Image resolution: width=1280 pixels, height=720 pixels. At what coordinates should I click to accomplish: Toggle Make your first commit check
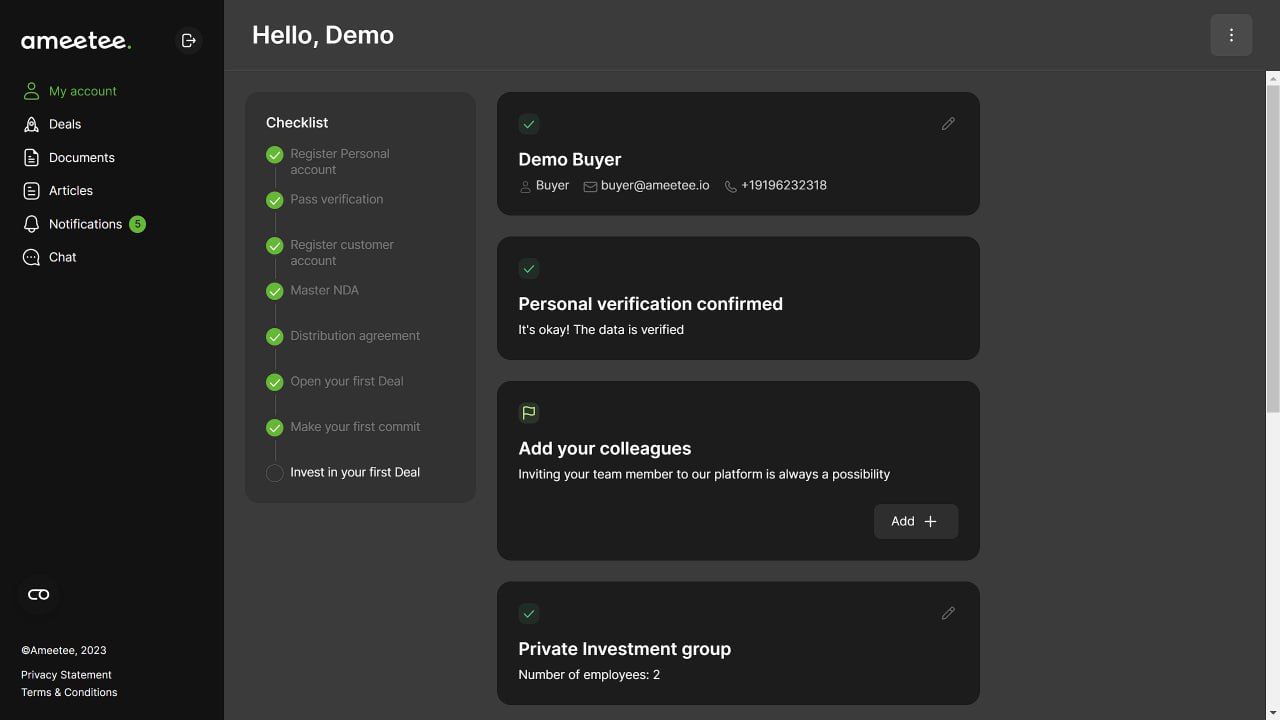[x=274, y=428]
